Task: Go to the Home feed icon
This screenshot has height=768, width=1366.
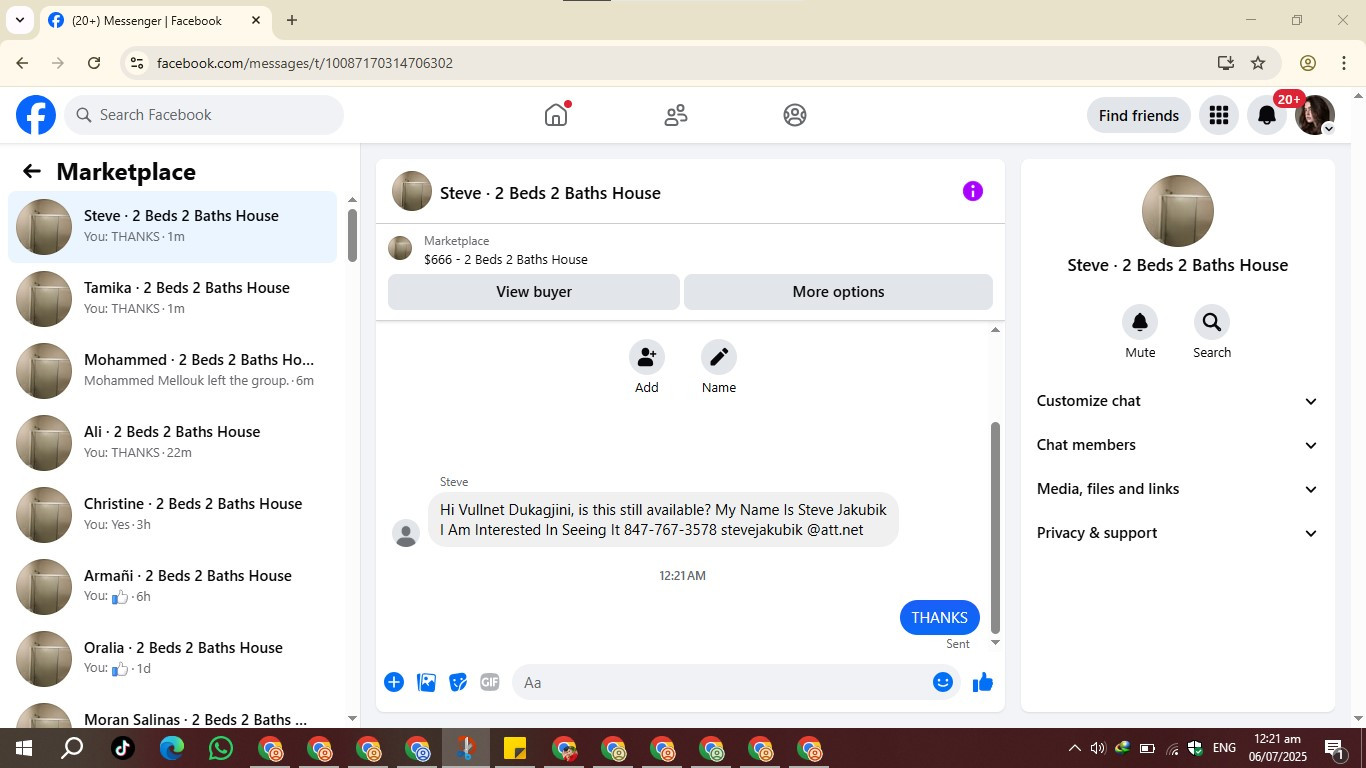Action: 556,115
